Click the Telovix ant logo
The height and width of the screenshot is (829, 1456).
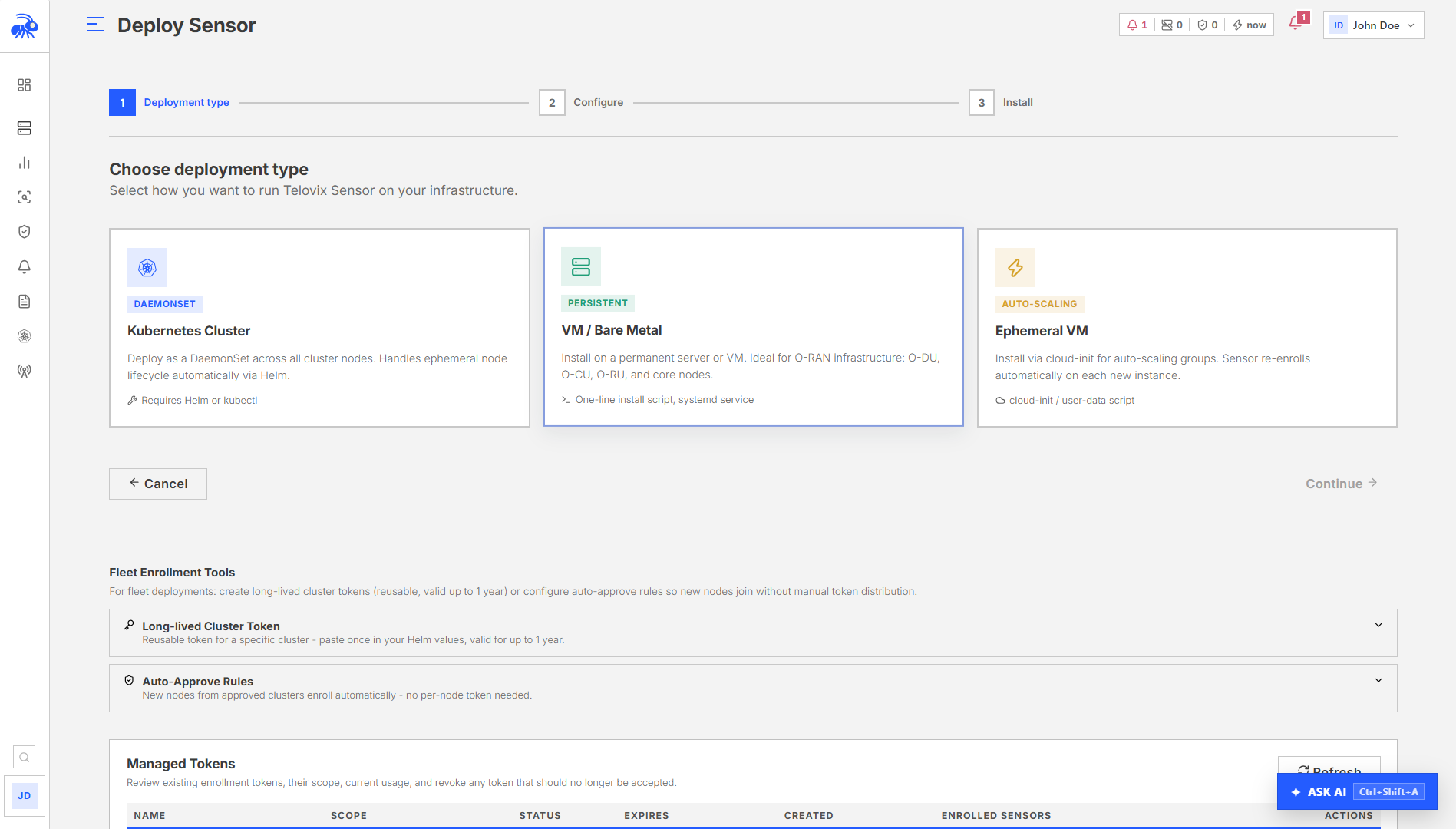click(25, 26)
